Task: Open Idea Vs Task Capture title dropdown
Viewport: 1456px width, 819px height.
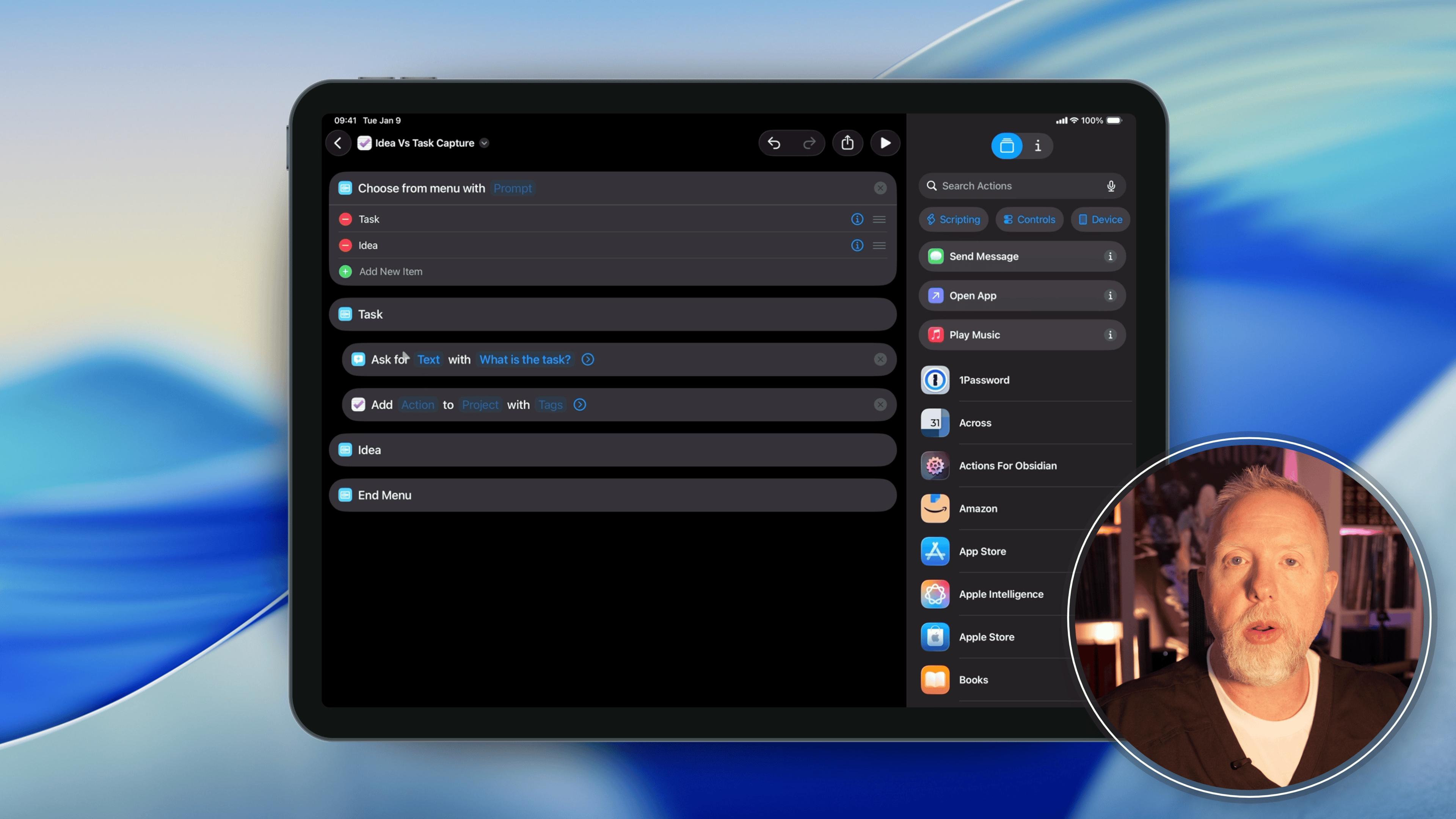Action: (x=485, y=143)
